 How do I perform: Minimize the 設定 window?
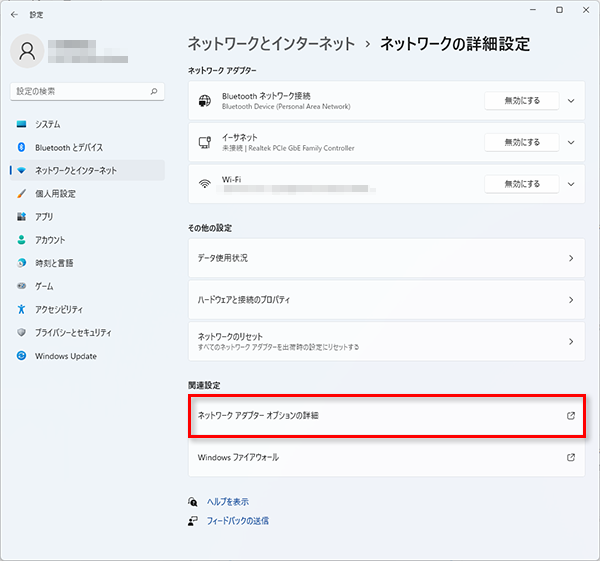click(x=533, y=10)
